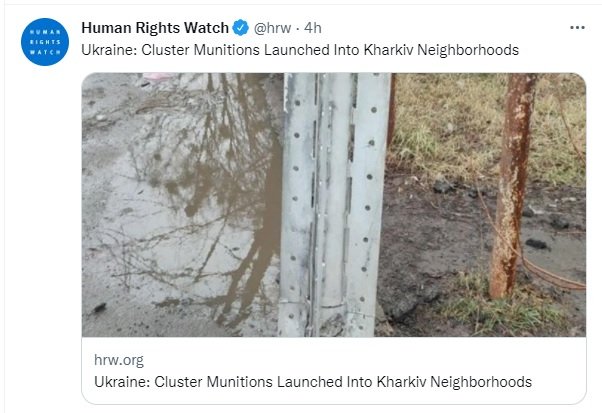The width and height of the screenshot is (602, 413).
Task: Click the blue verified badge checkmark
Action: [x=240, y=28]
